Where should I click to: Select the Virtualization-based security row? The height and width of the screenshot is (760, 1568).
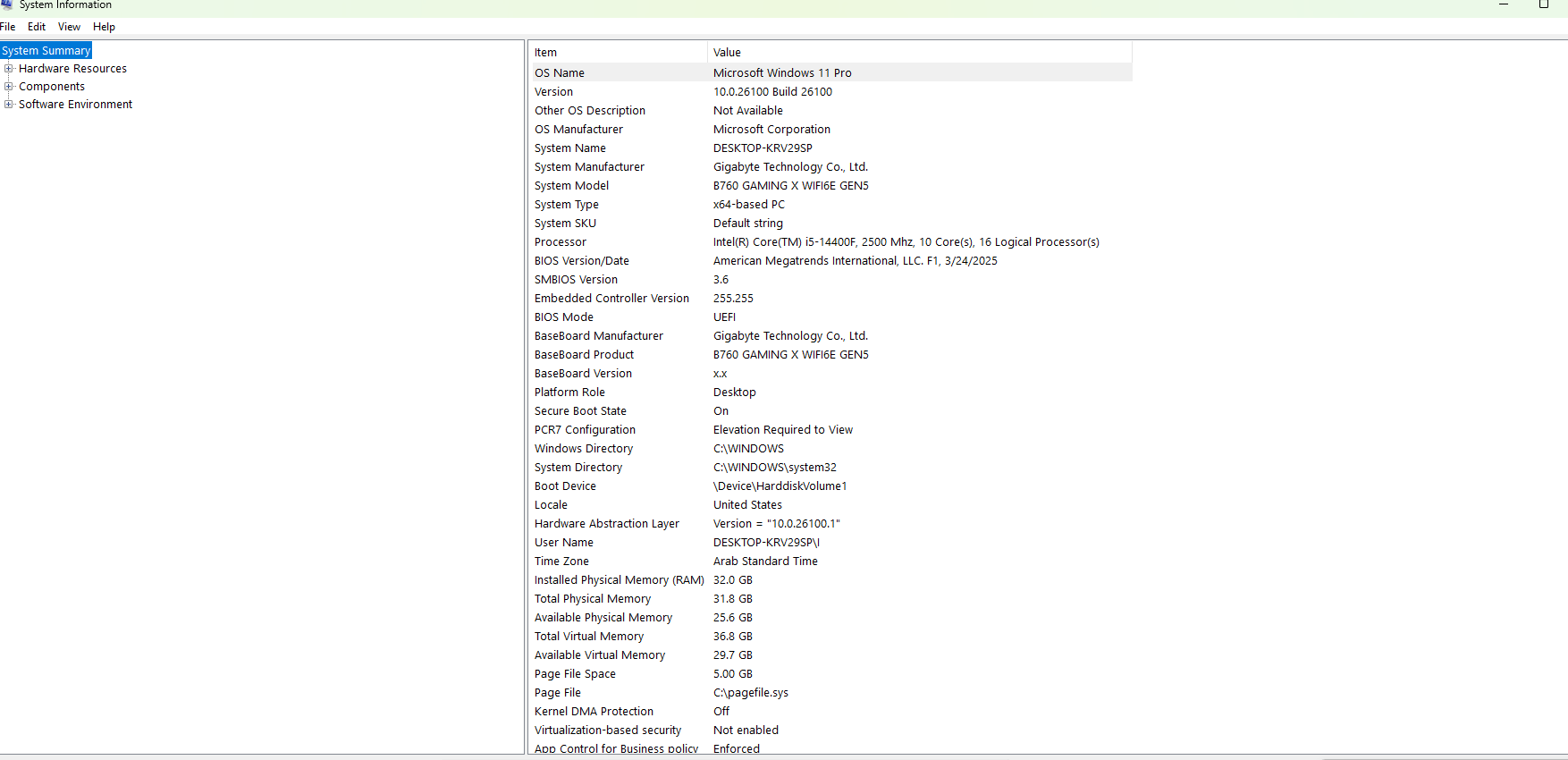pyautogui.click(x=830, y=730)
